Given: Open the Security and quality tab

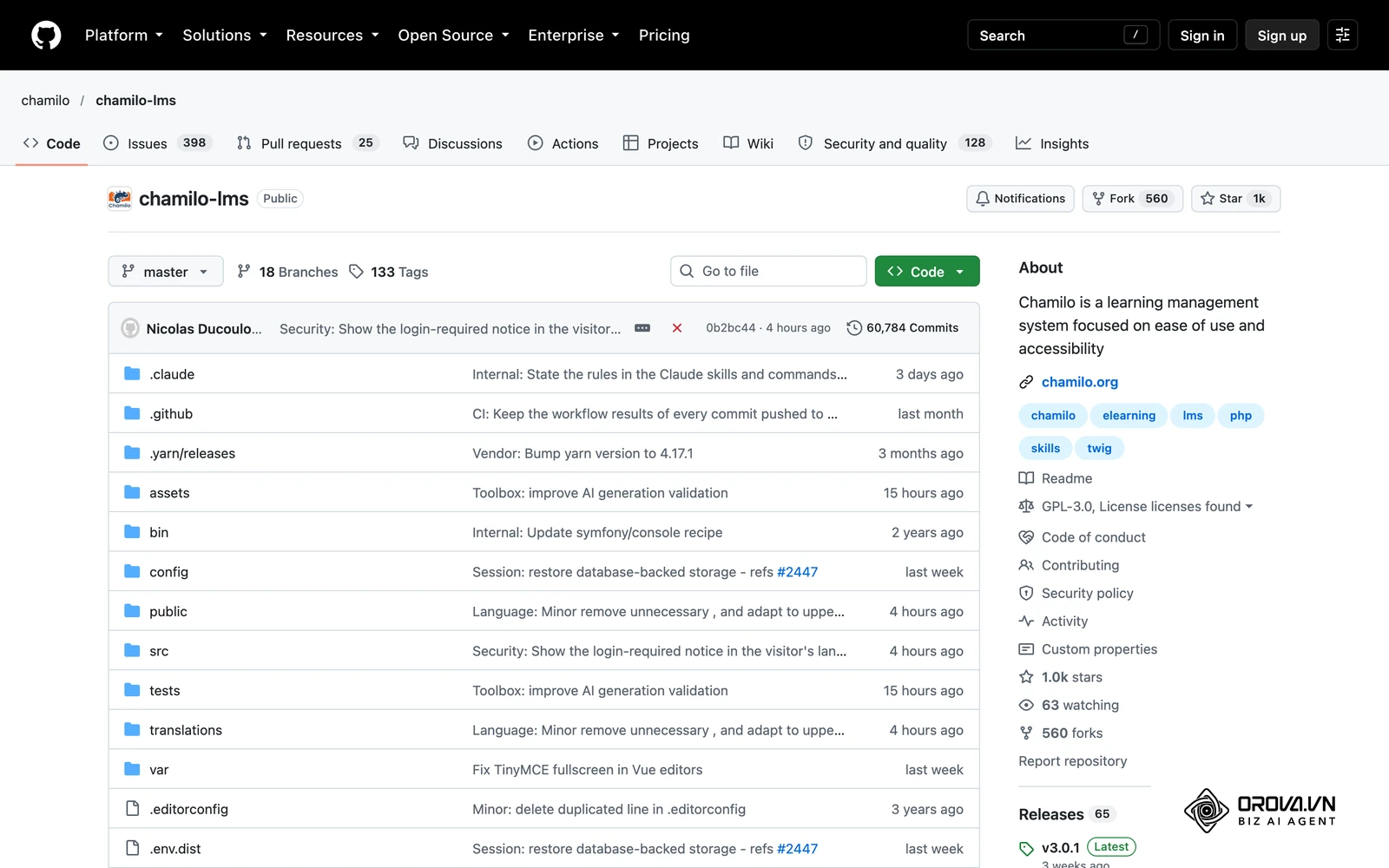Looking at the screenshot, I should (894, 143).
